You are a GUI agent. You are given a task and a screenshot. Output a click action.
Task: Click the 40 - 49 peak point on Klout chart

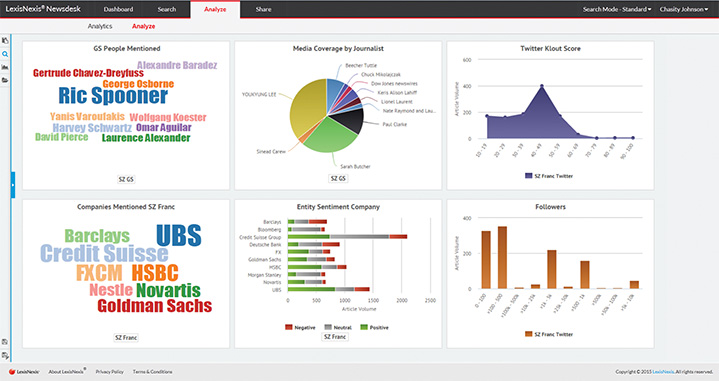click(x=542, y=86)
